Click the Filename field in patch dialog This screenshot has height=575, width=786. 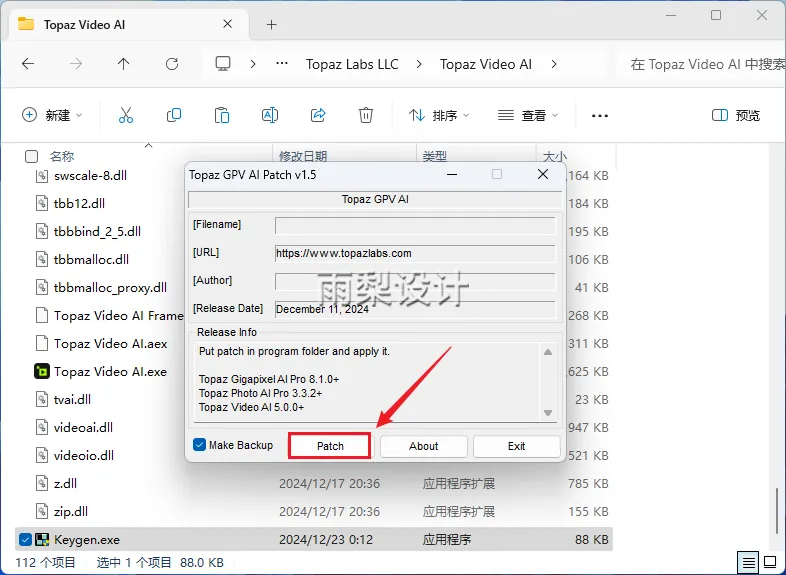point(415,225)
